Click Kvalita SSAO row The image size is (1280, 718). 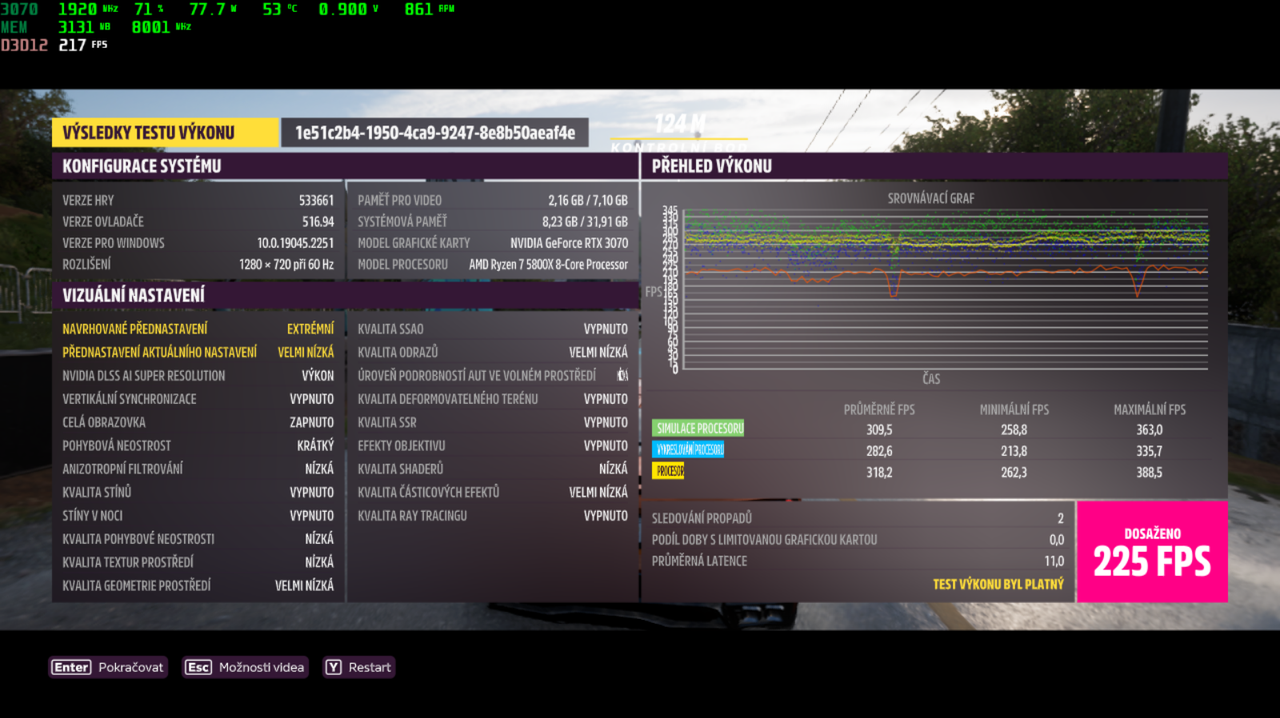tap(493, 329)
